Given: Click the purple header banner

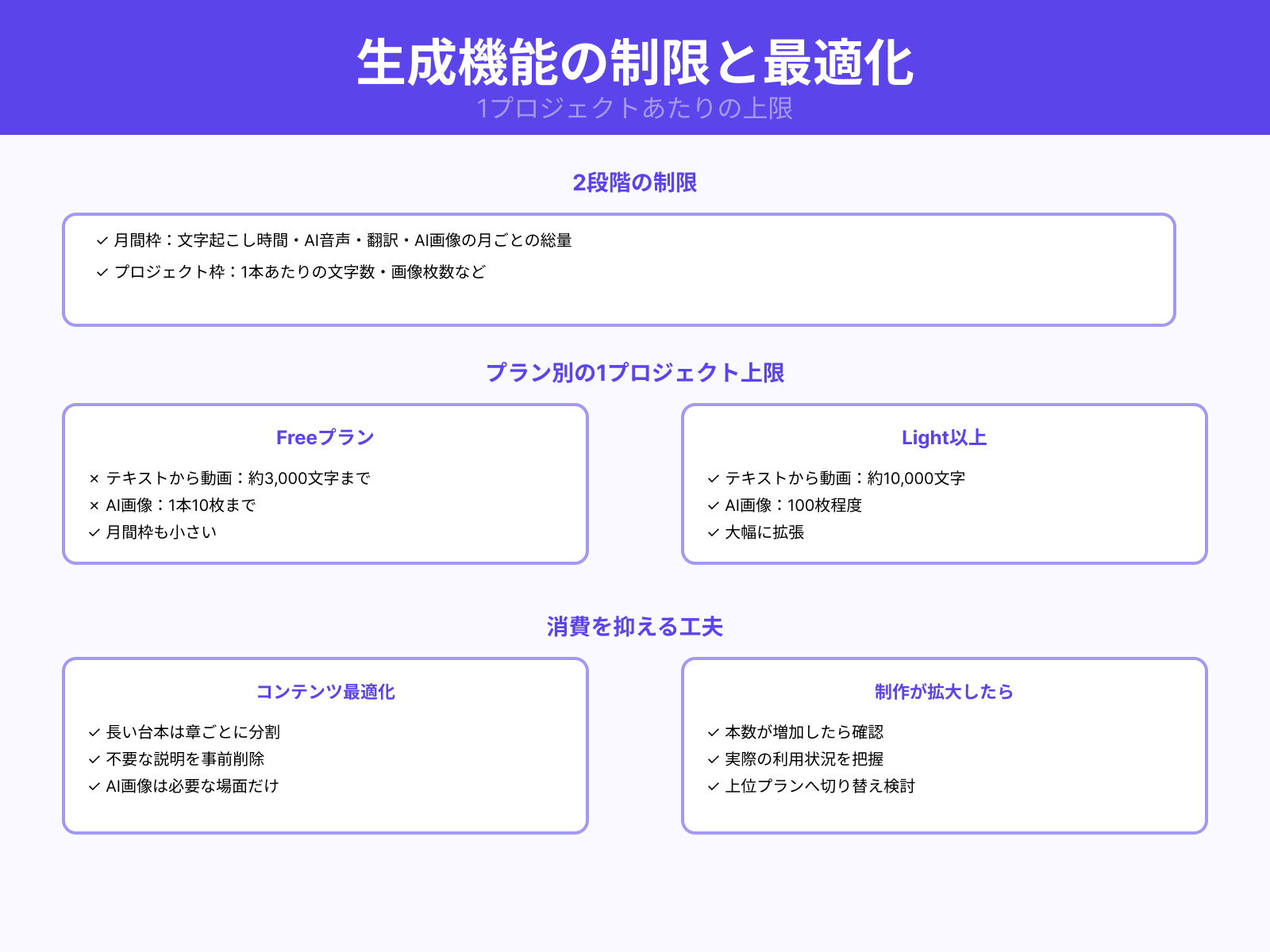Looking at the screenshot, I should [x=635, y=67].
